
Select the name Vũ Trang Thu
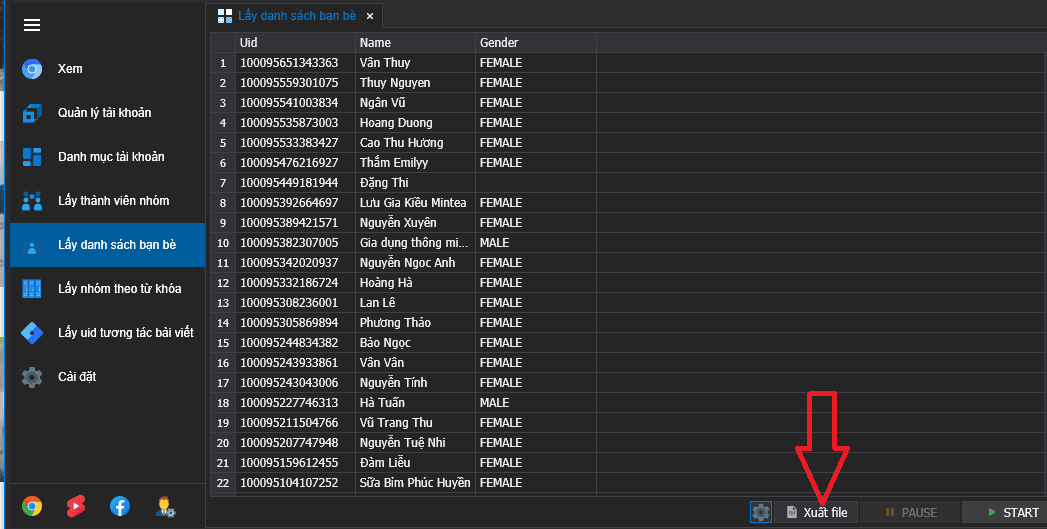pos(396,423)
